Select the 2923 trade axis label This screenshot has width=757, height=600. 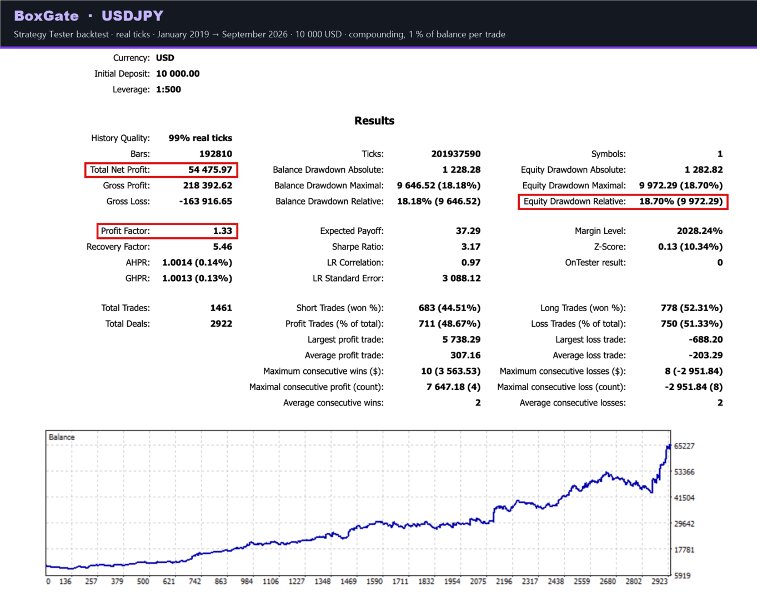point(659,582)
